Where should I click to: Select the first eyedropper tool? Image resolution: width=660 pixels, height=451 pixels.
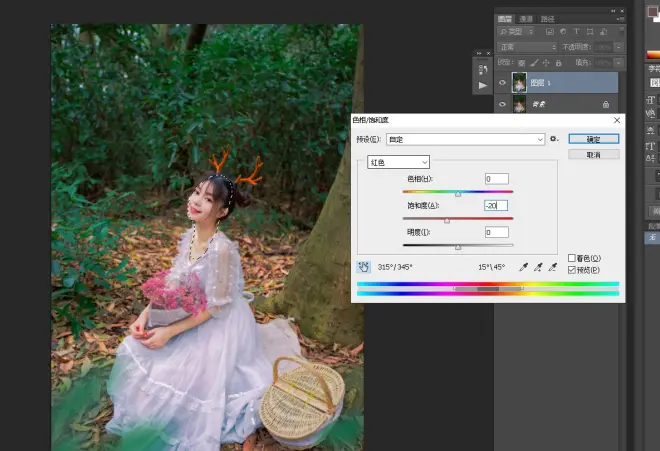point(525,267)
